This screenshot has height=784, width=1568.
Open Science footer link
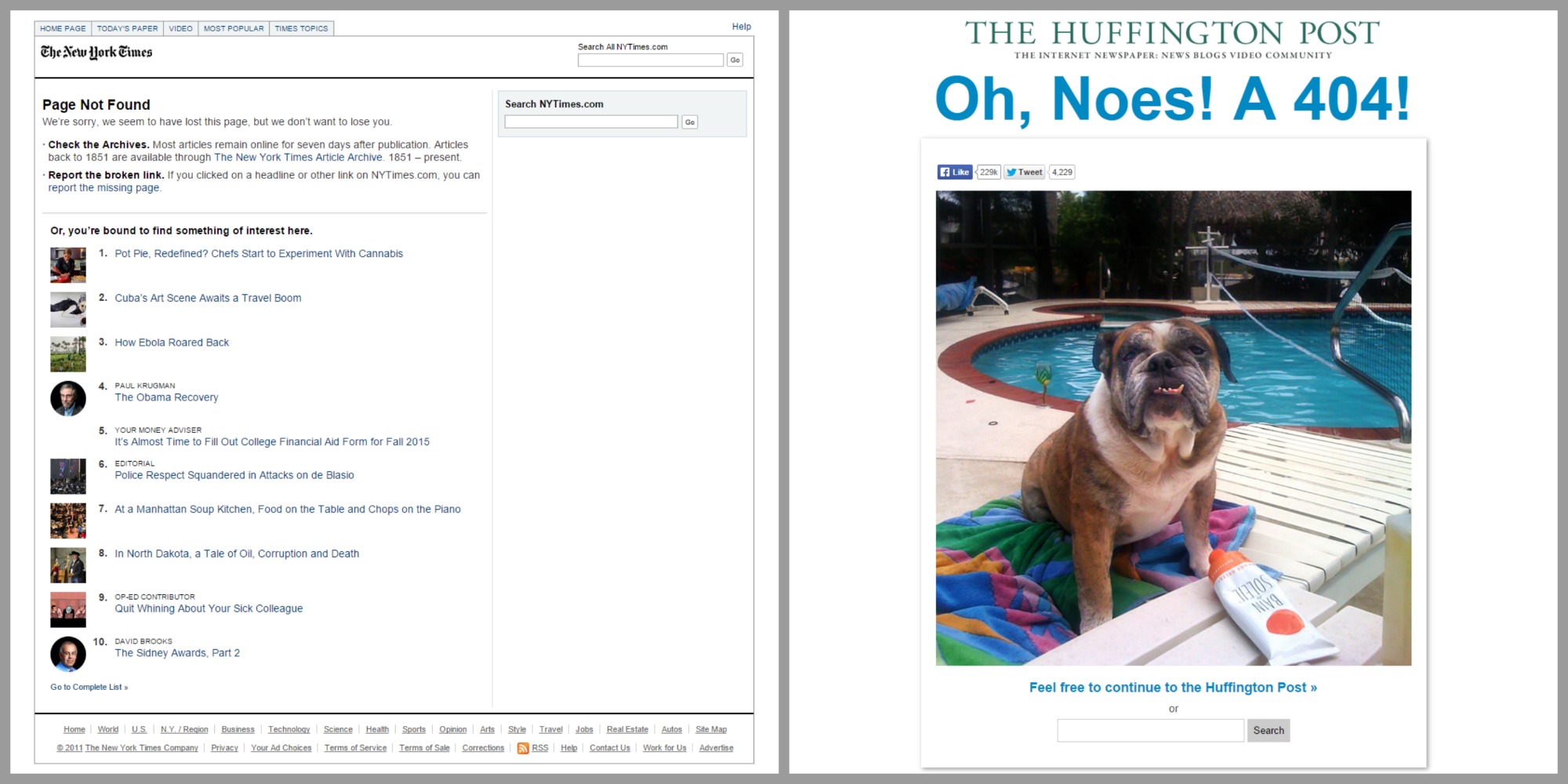(x=338, y=730)
